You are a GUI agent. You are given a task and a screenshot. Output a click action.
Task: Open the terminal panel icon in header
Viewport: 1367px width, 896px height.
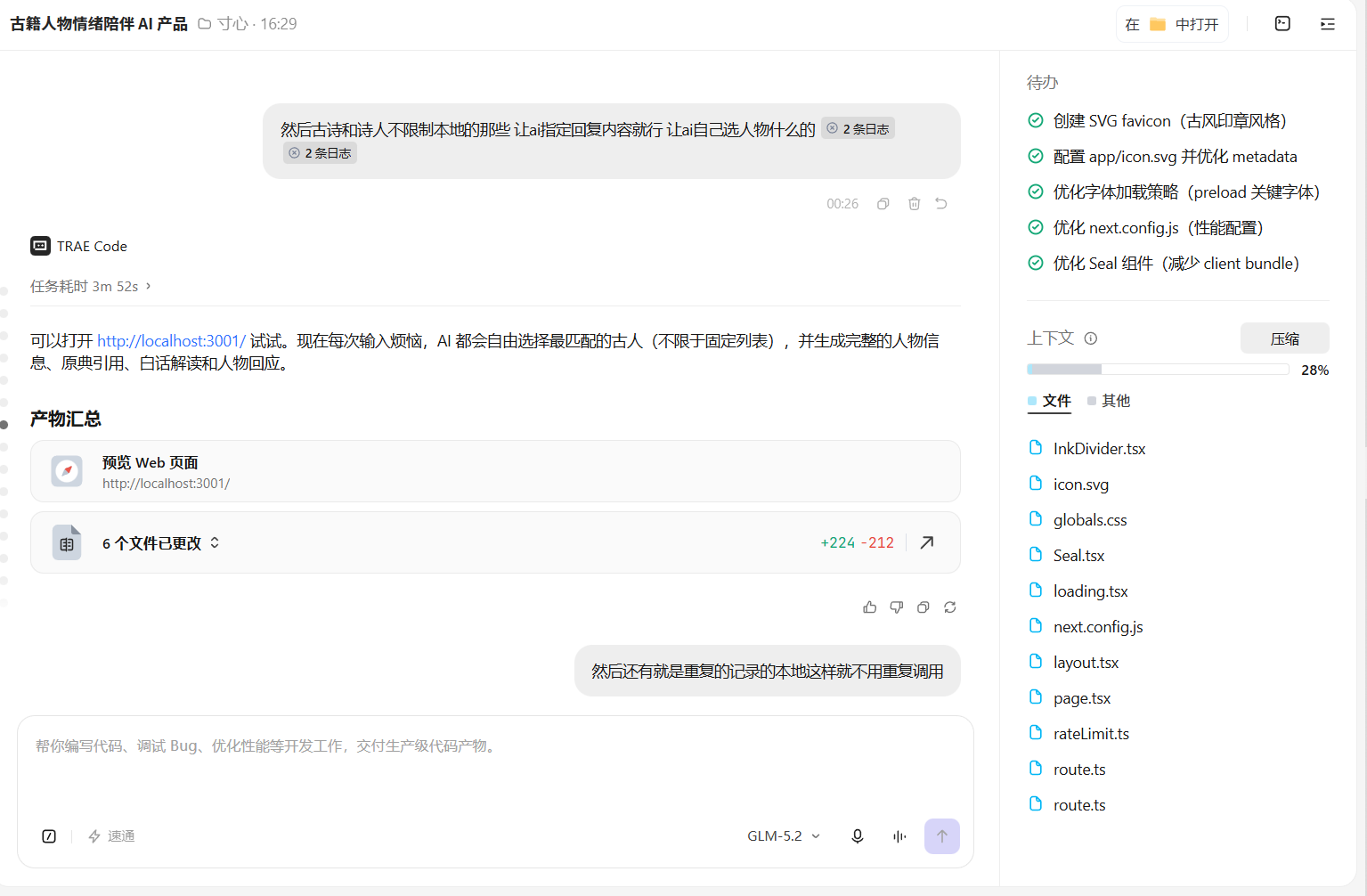point(1282,24)
